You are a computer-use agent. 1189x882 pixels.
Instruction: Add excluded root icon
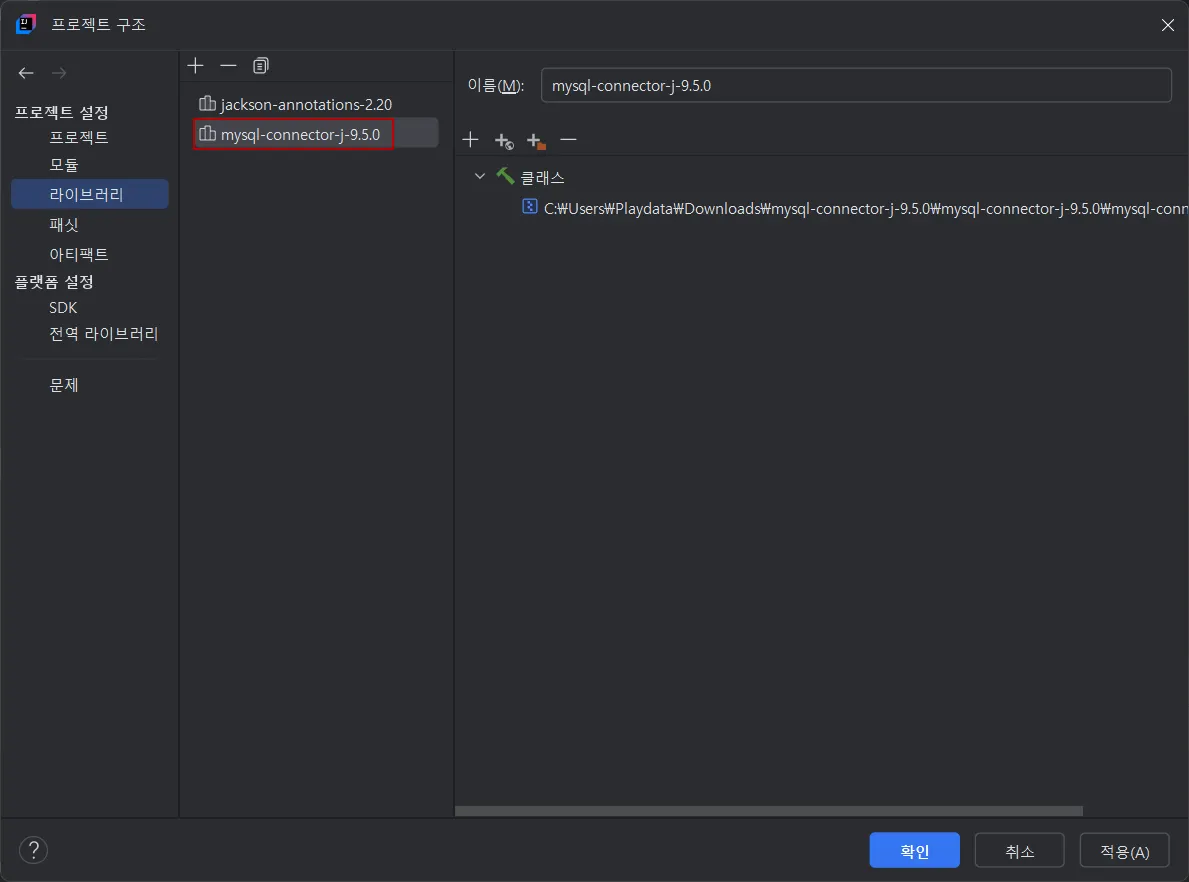[x=536, y=140]
